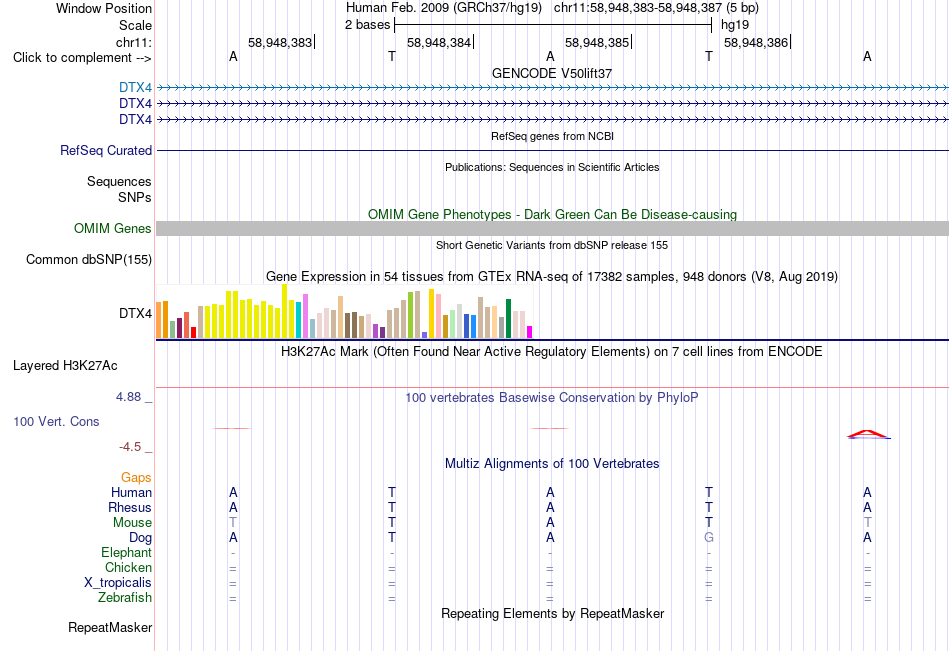Click the green 'OMIM Gene Phenotypes' title
This screenshot has width=950, height=651.
(x=552, y=215)
